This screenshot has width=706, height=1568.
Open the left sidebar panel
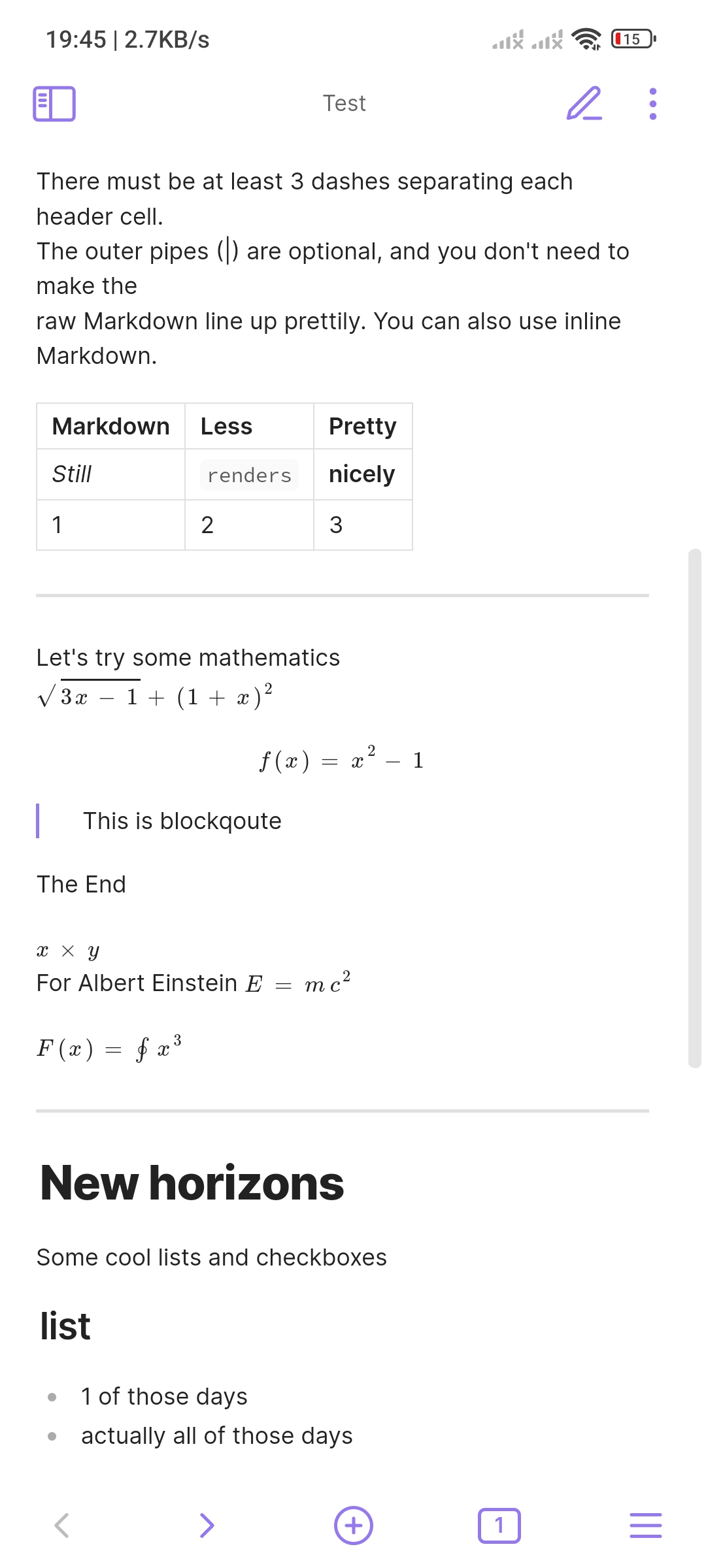[x=54, y=104]
